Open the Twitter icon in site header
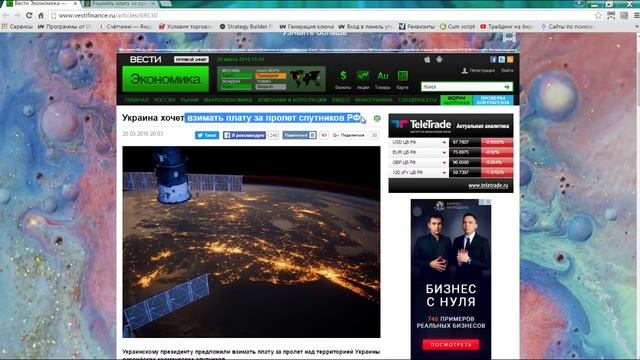 (502, 60)
